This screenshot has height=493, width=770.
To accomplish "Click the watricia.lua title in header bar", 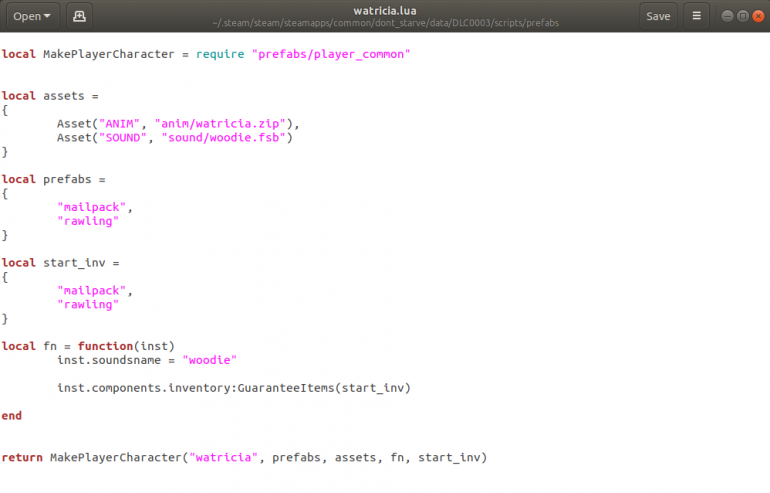I will coord(384,10).
